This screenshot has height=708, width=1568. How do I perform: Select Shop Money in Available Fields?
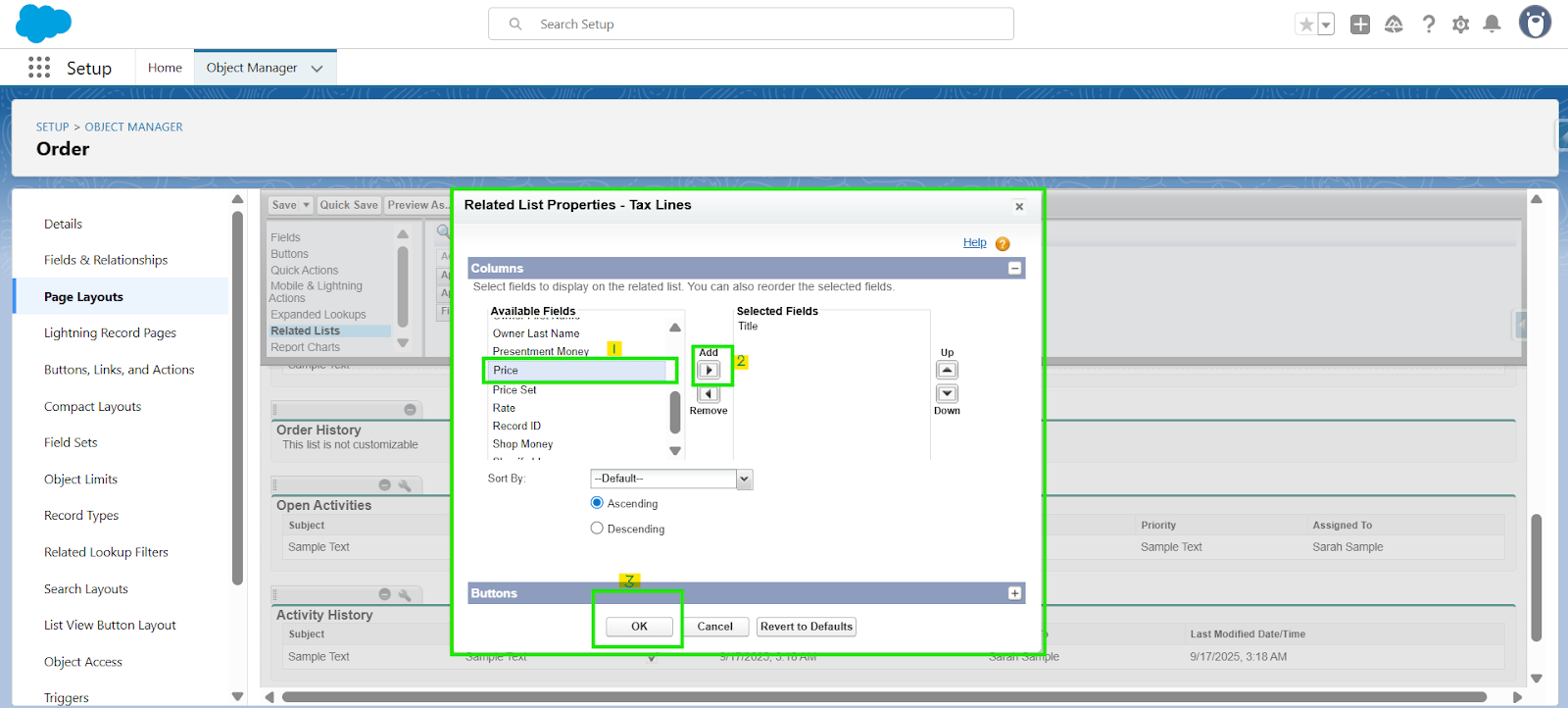coord(522,444)
